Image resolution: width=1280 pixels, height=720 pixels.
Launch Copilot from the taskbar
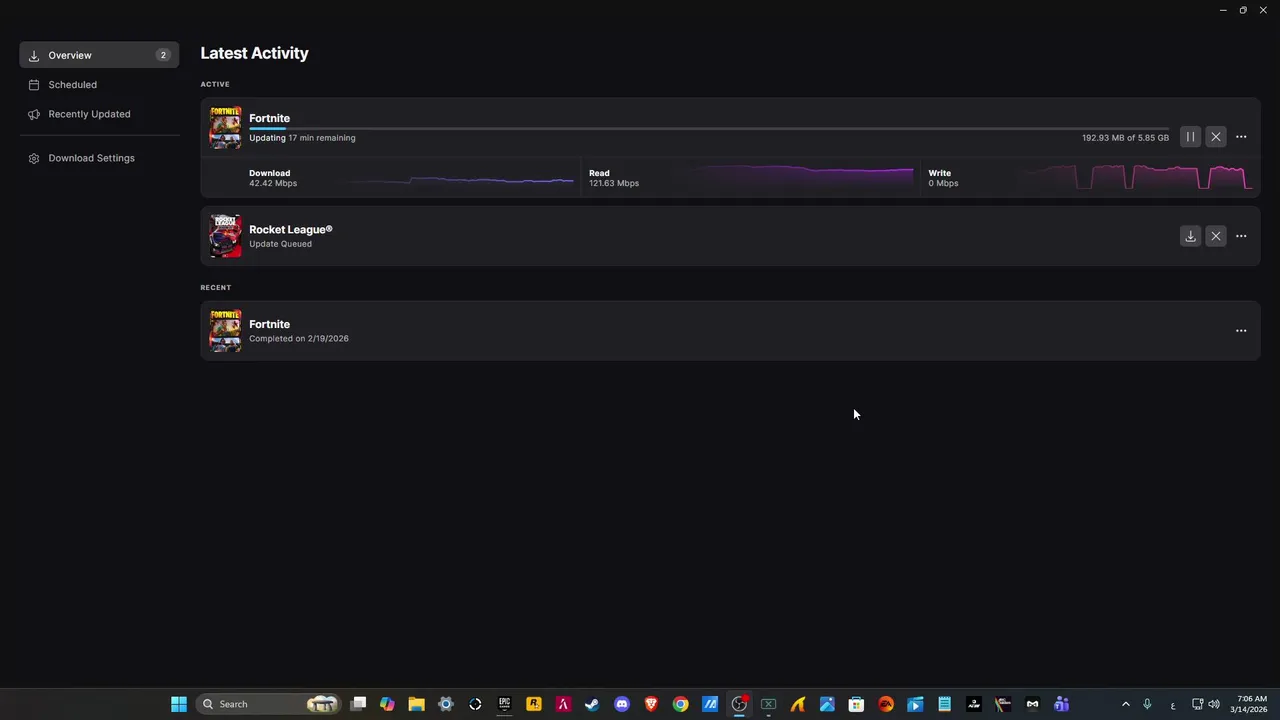click(x=387, y=704)
